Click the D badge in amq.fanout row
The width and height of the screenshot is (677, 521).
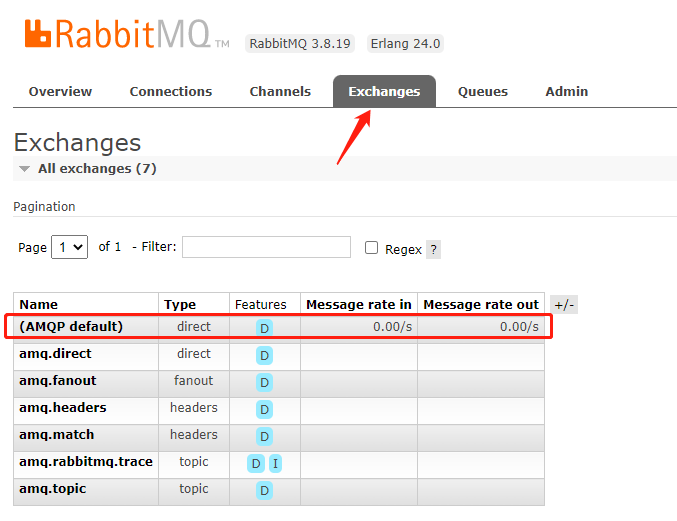click(x=264, y=382)
